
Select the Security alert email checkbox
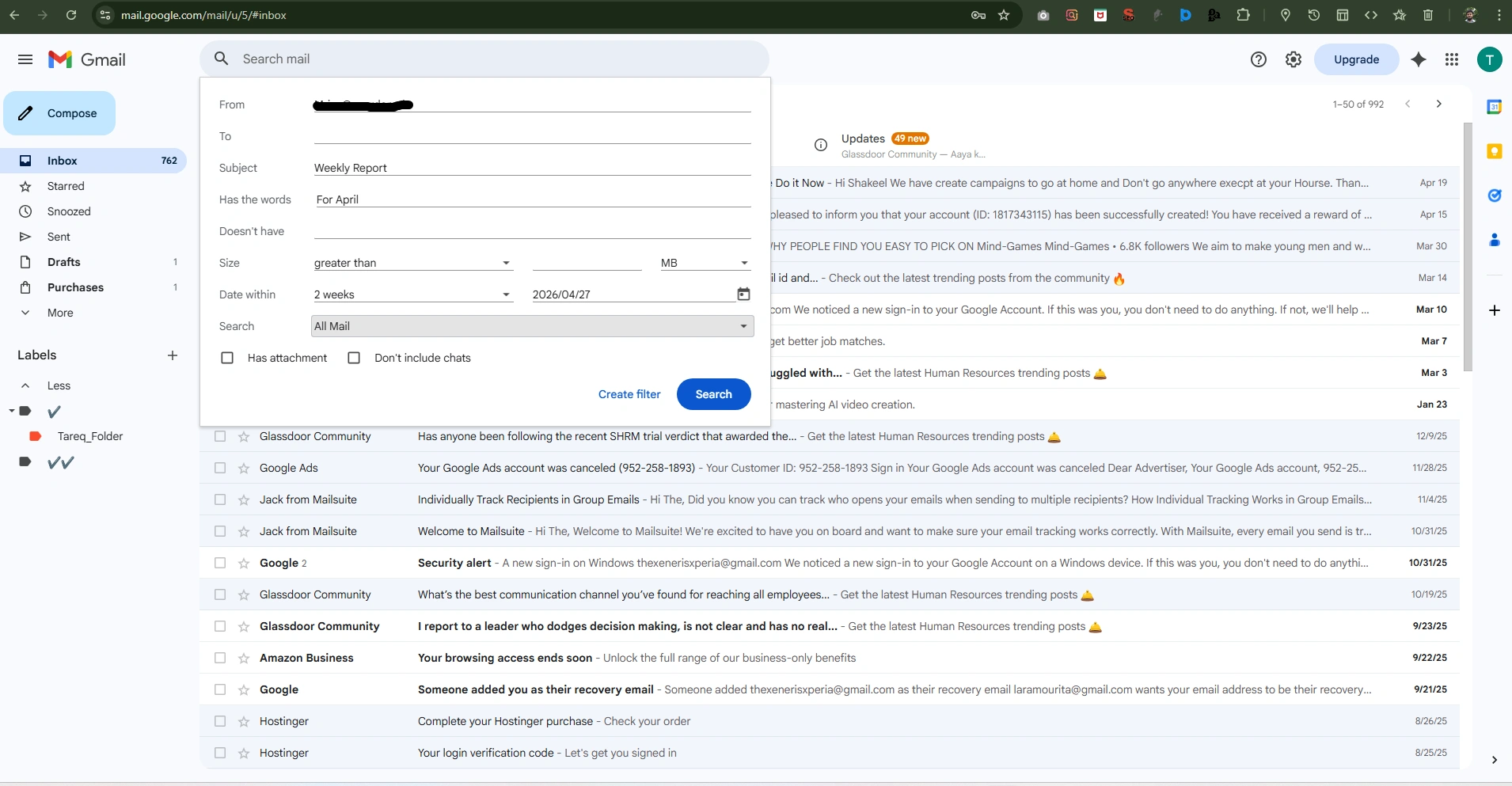220,563
